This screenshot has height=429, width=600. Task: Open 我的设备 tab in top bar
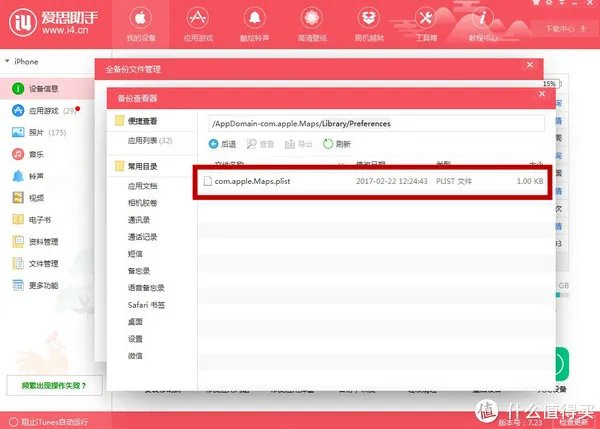(x=140, y=24)
